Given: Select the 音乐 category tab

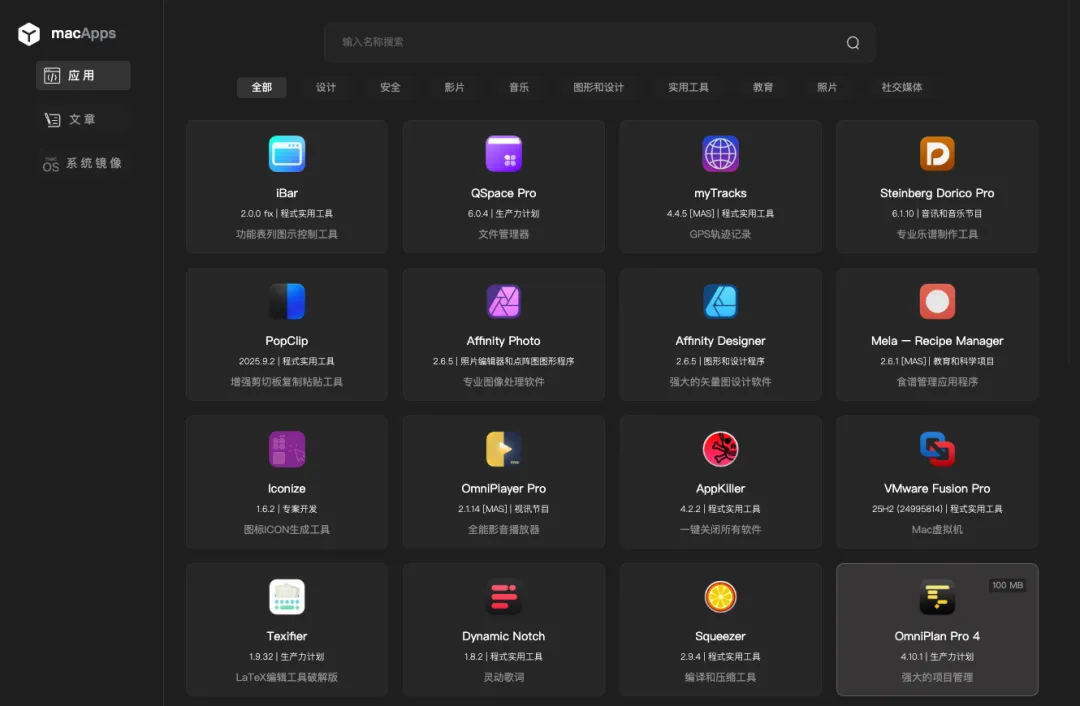Looking at the screenshot, I should [519, 87].
